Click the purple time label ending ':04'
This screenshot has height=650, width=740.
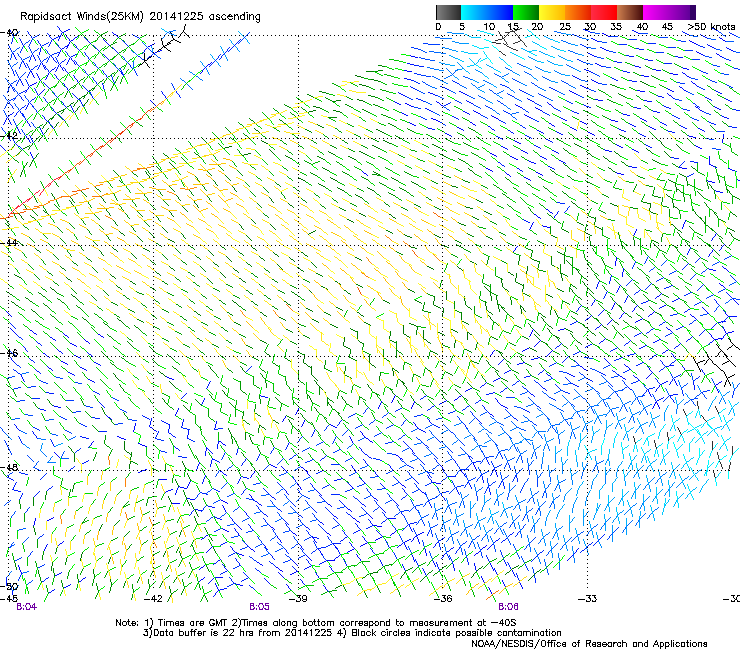[26, 607]
